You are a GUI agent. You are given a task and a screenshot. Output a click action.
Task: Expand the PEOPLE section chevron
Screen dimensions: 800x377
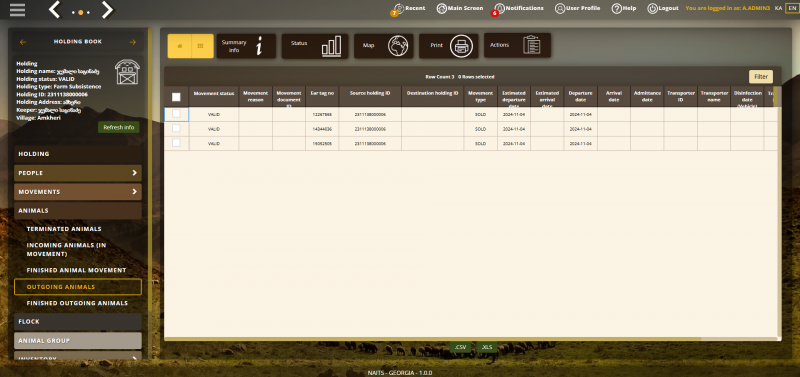(134, 173)
